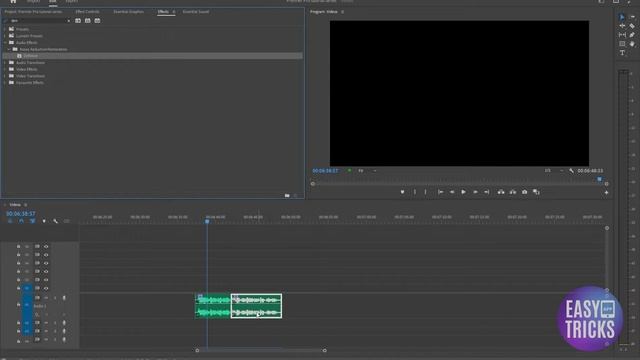
Task: Enable voice-over record on the bottom audio track
Action: (x=64, y=339)
